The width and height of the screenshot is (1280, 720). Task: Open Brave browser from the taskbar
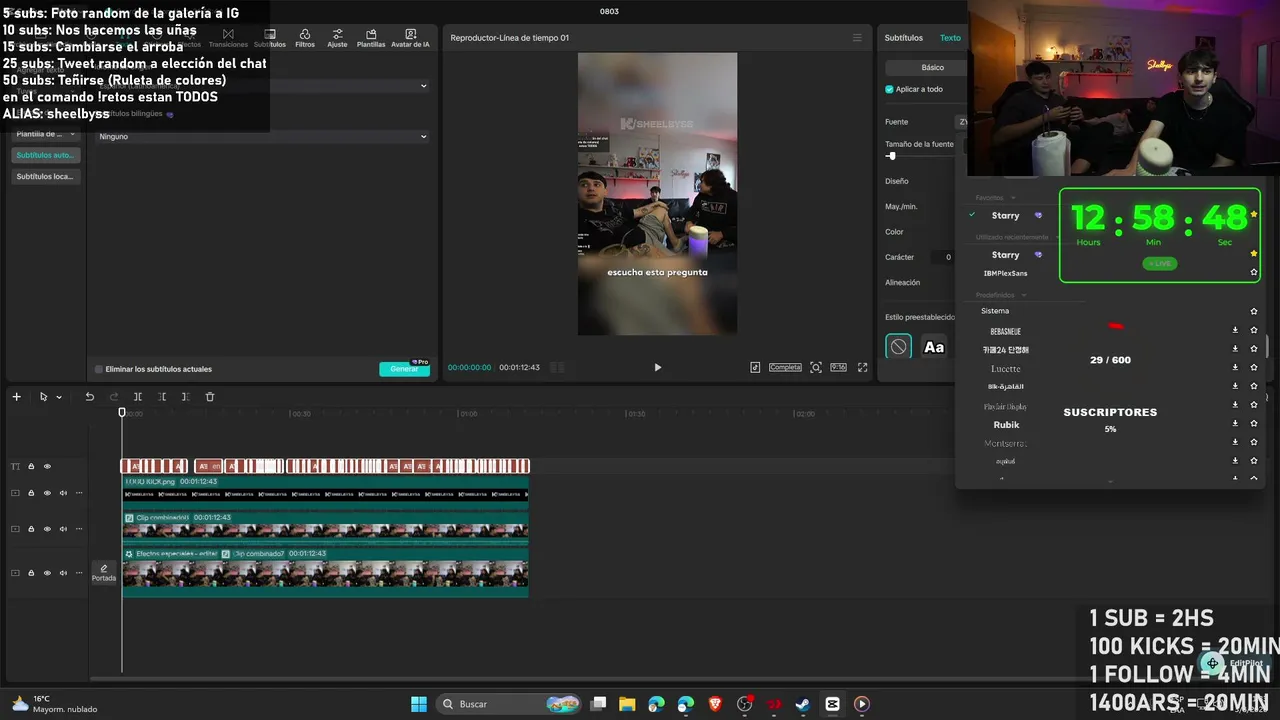point(715,704)
